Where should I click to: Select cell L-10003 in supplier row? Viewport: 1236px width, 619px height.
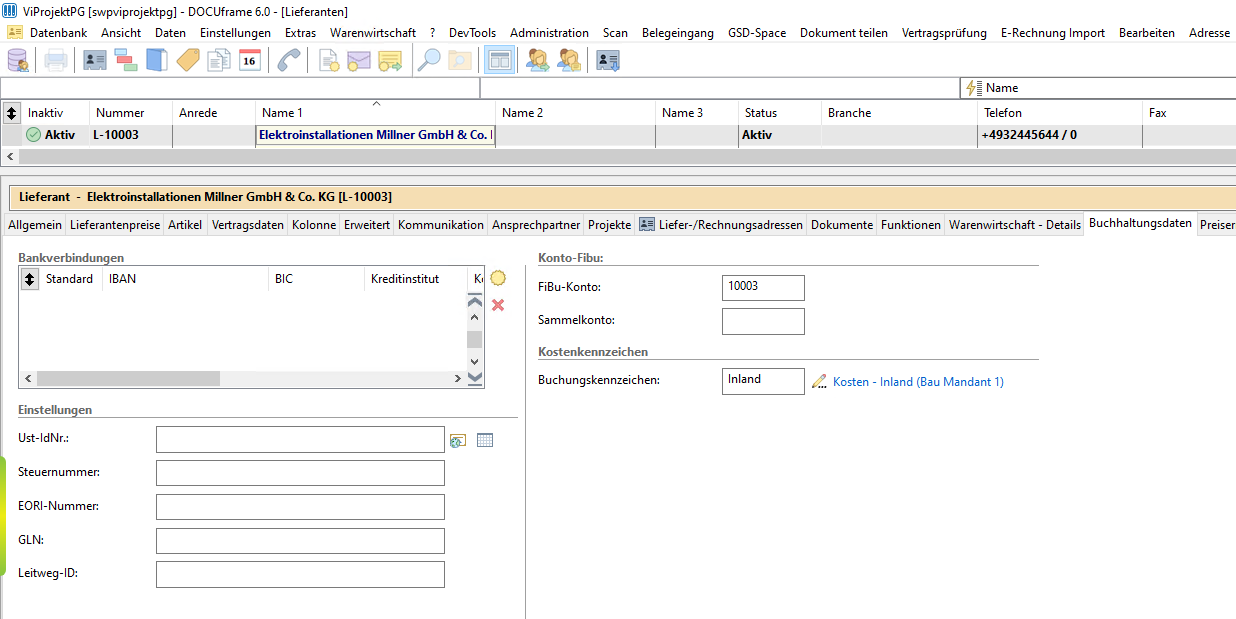[131, 135]
